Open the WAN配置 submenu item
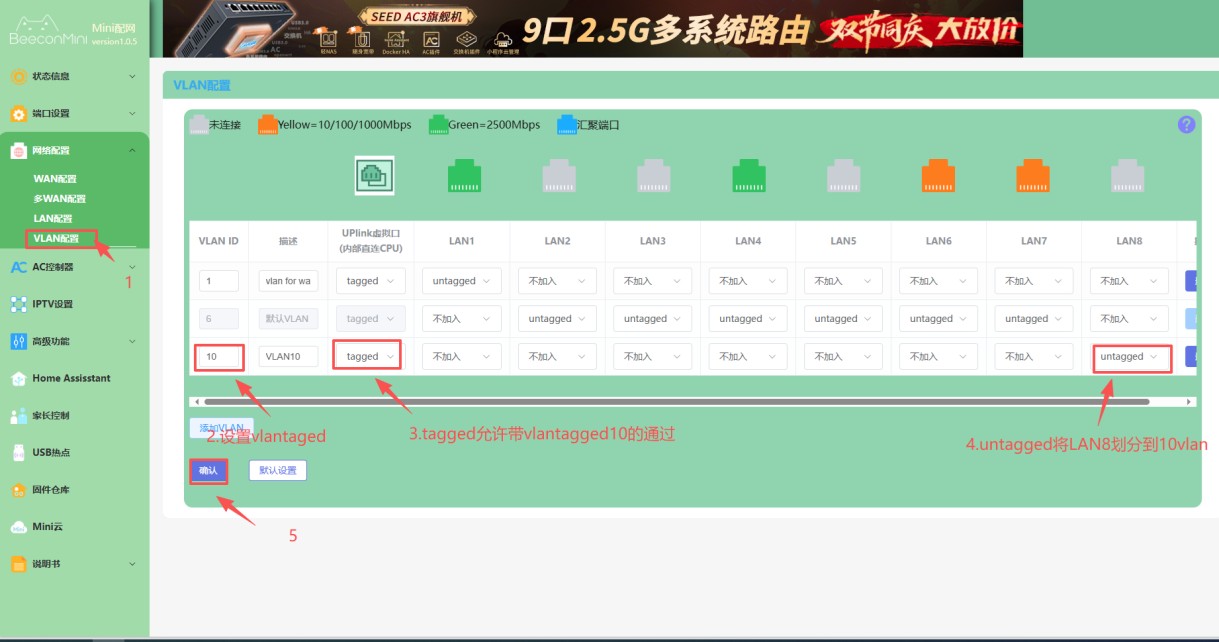The image size is (1219, 642). point(55,179)
